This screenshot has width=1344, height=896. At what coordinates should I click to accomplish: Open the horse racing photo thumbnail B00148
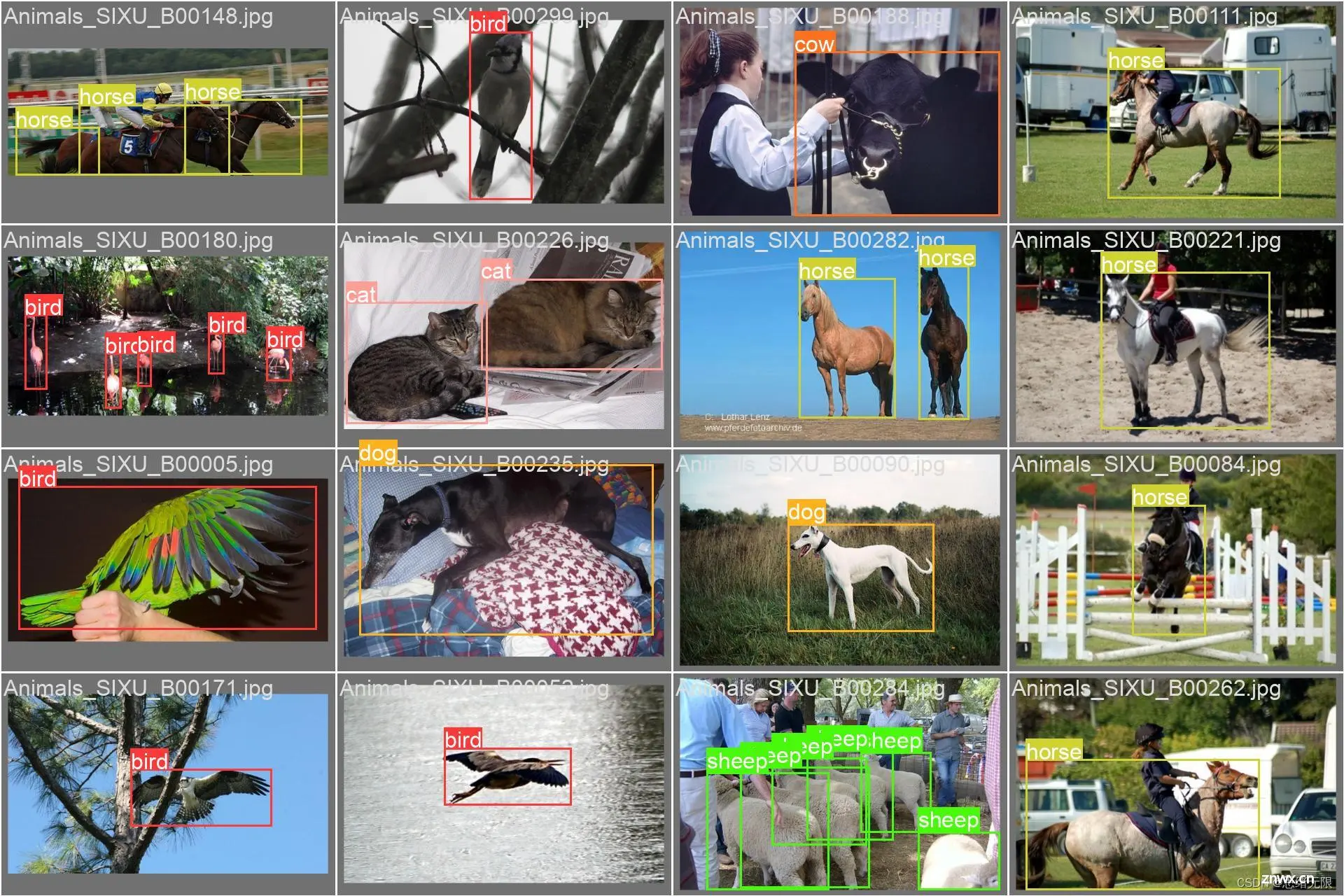(168, 112)
